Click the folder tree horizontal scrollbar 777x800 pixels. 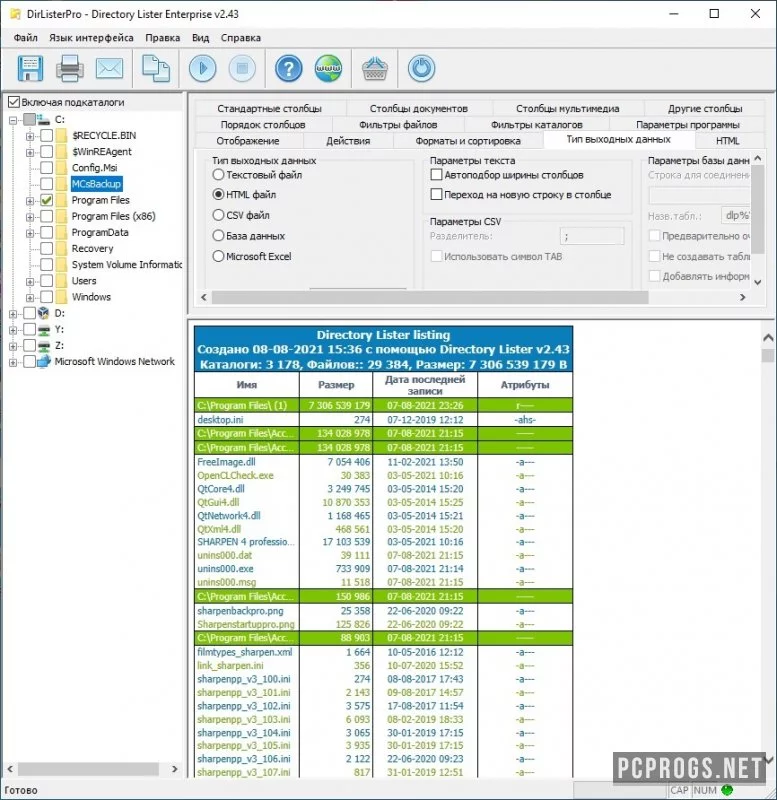pos(88,768)
